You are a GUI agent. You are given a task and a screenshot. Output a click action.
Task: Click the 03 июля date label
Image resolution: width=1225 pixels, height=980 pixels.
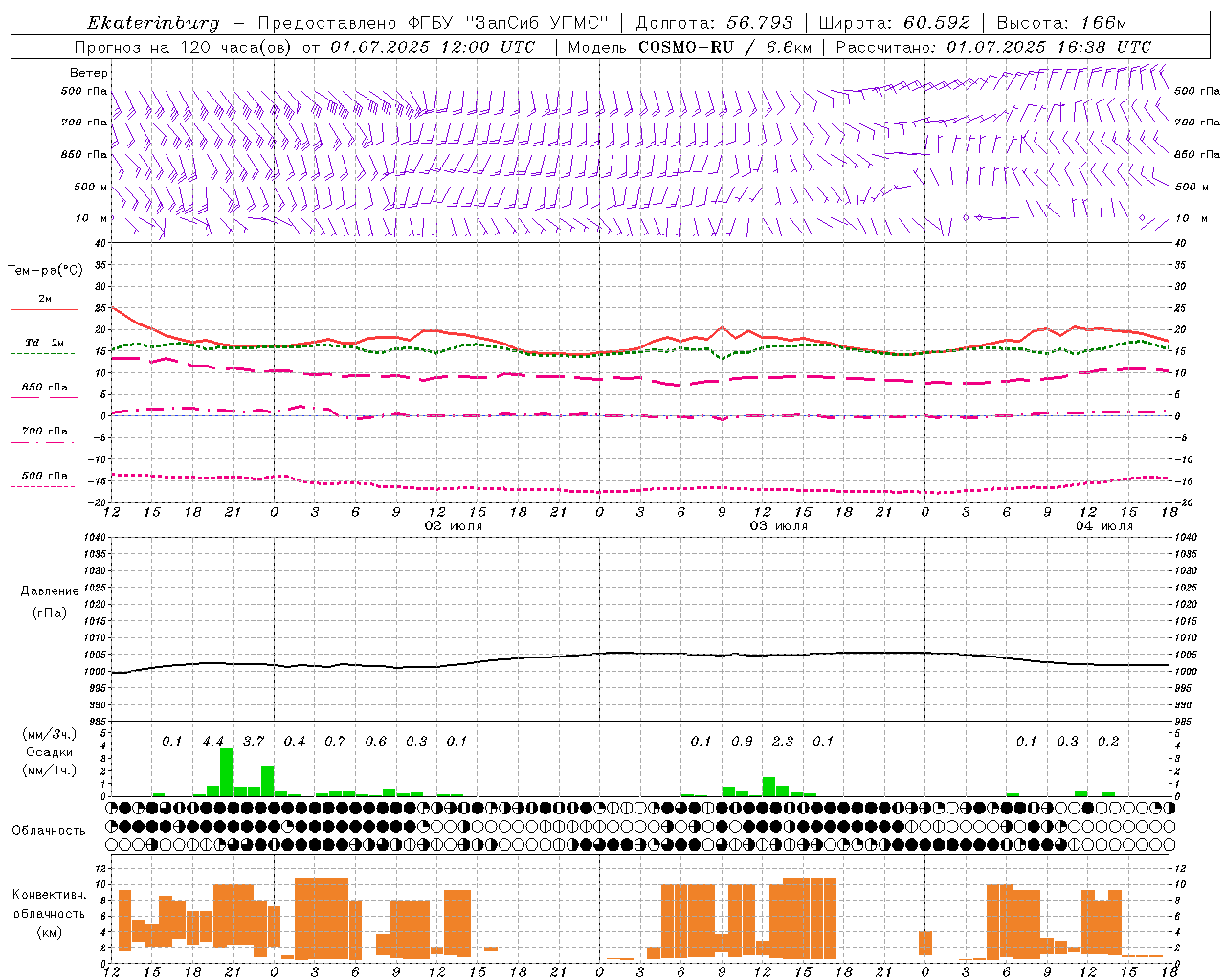point(779,526)
